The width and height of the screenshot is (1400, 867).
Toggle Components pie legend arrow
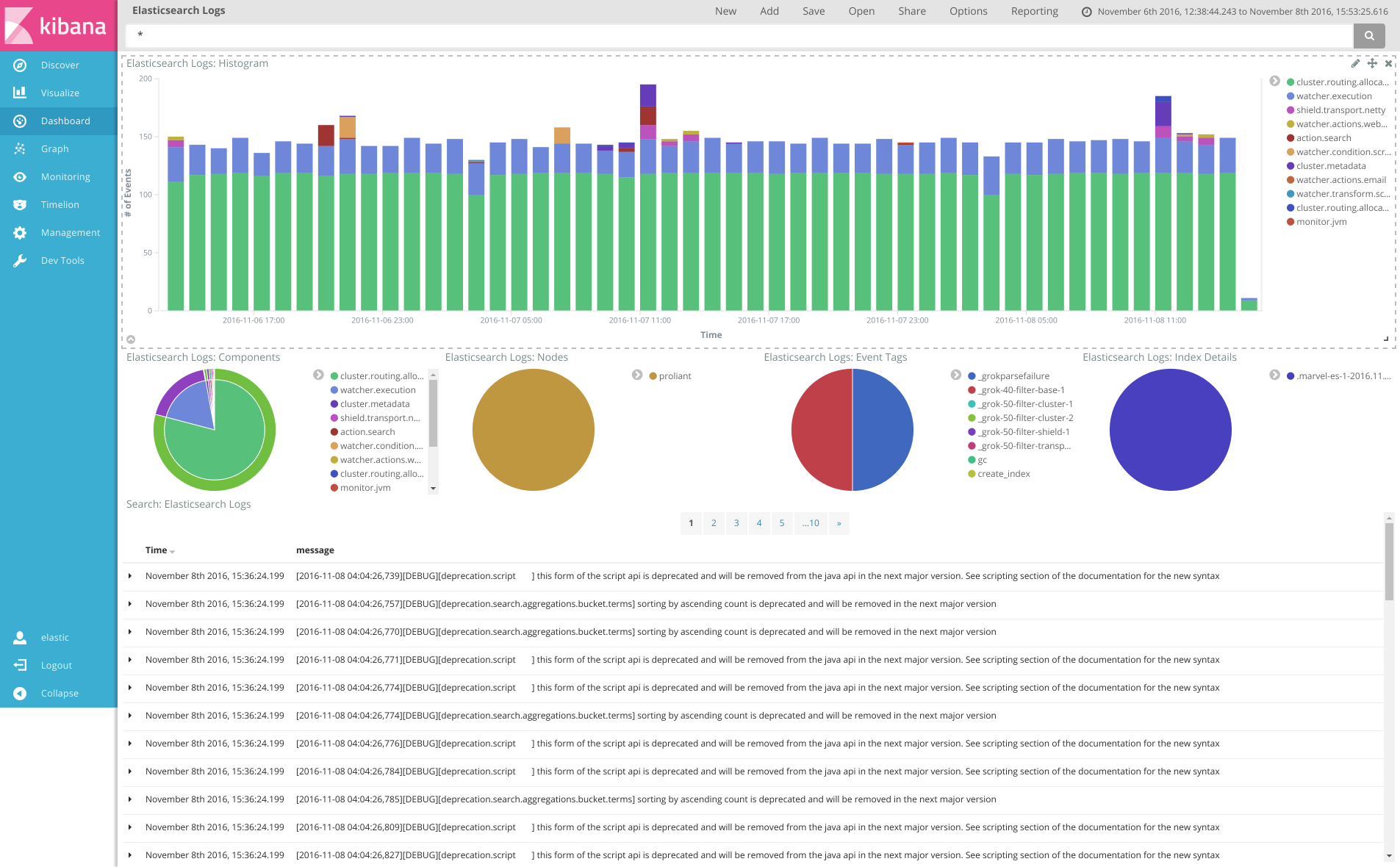pyautogui.click(x=318, y=375)
